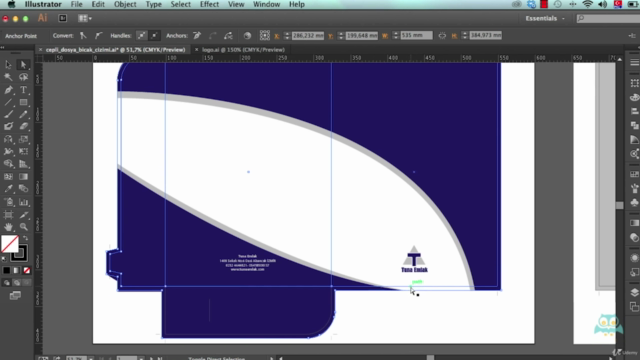640x360 pixels.
Task: Open the File menu
Action: pos(76,4)
